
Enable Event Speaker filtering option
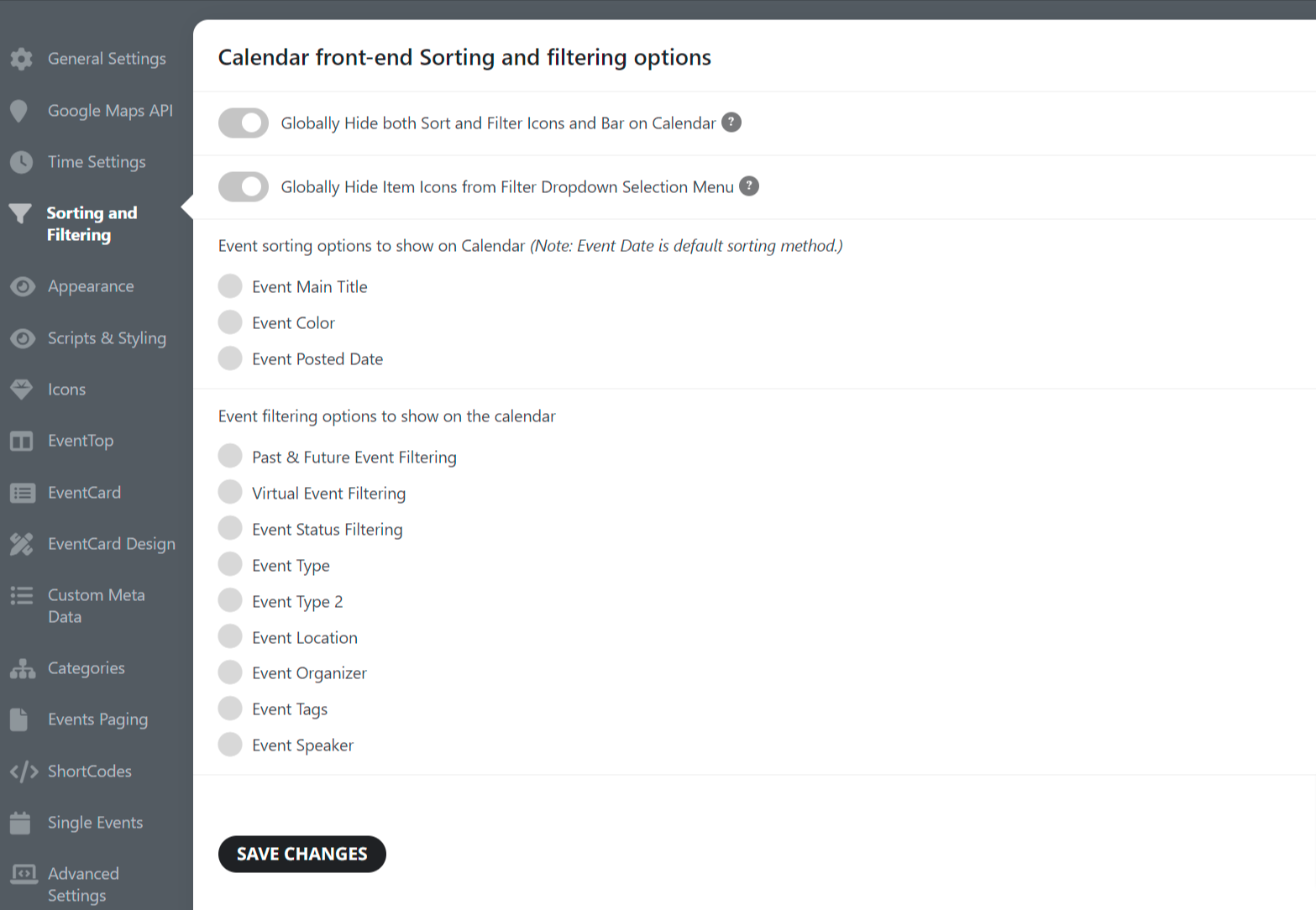click(230, 745)
